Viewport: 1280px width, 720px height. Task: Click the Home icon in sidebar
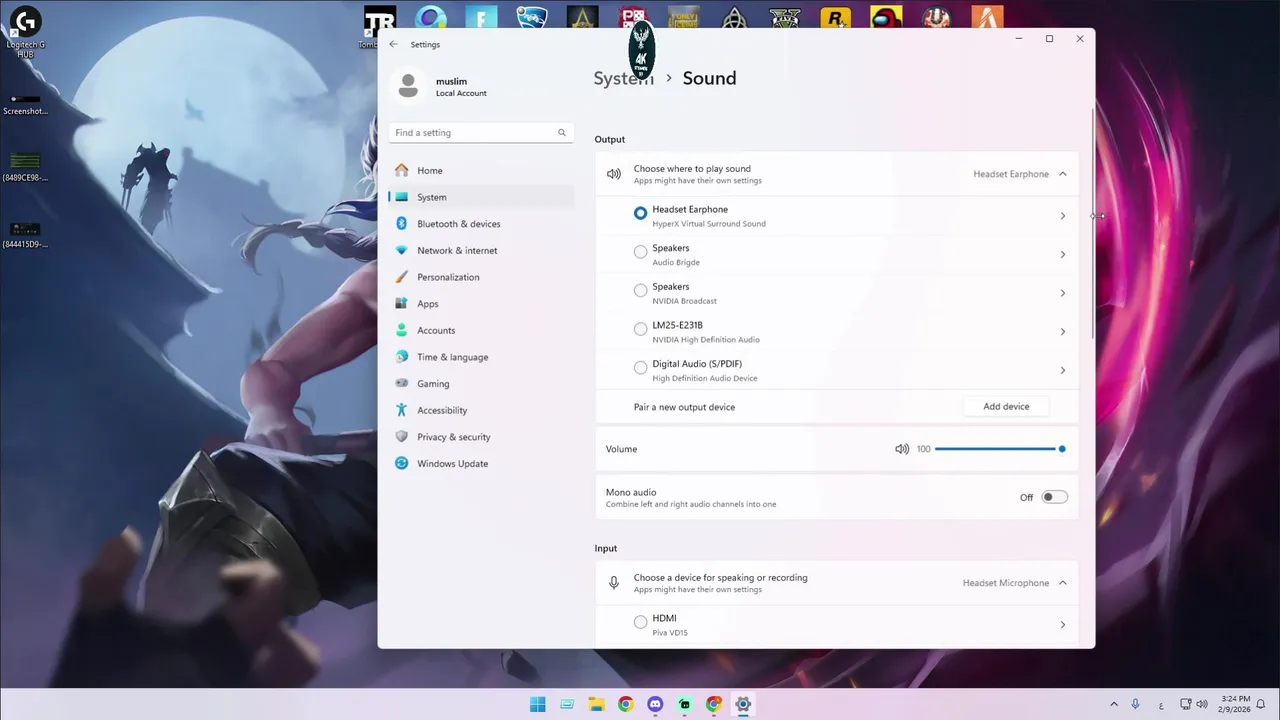tap(401, 170)
